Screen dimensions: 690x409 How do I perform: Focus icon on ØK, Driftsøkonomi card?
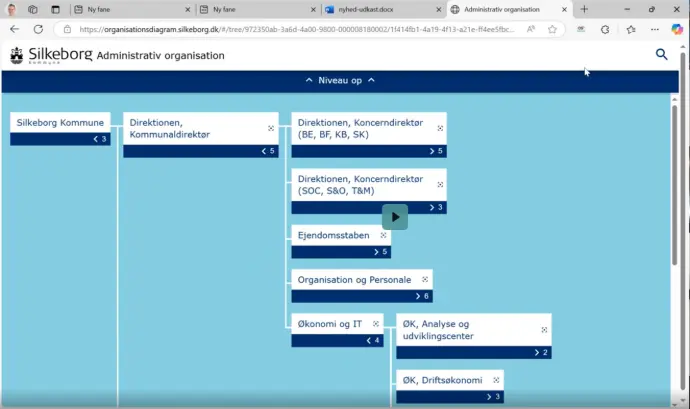click(x=496, y=380)
